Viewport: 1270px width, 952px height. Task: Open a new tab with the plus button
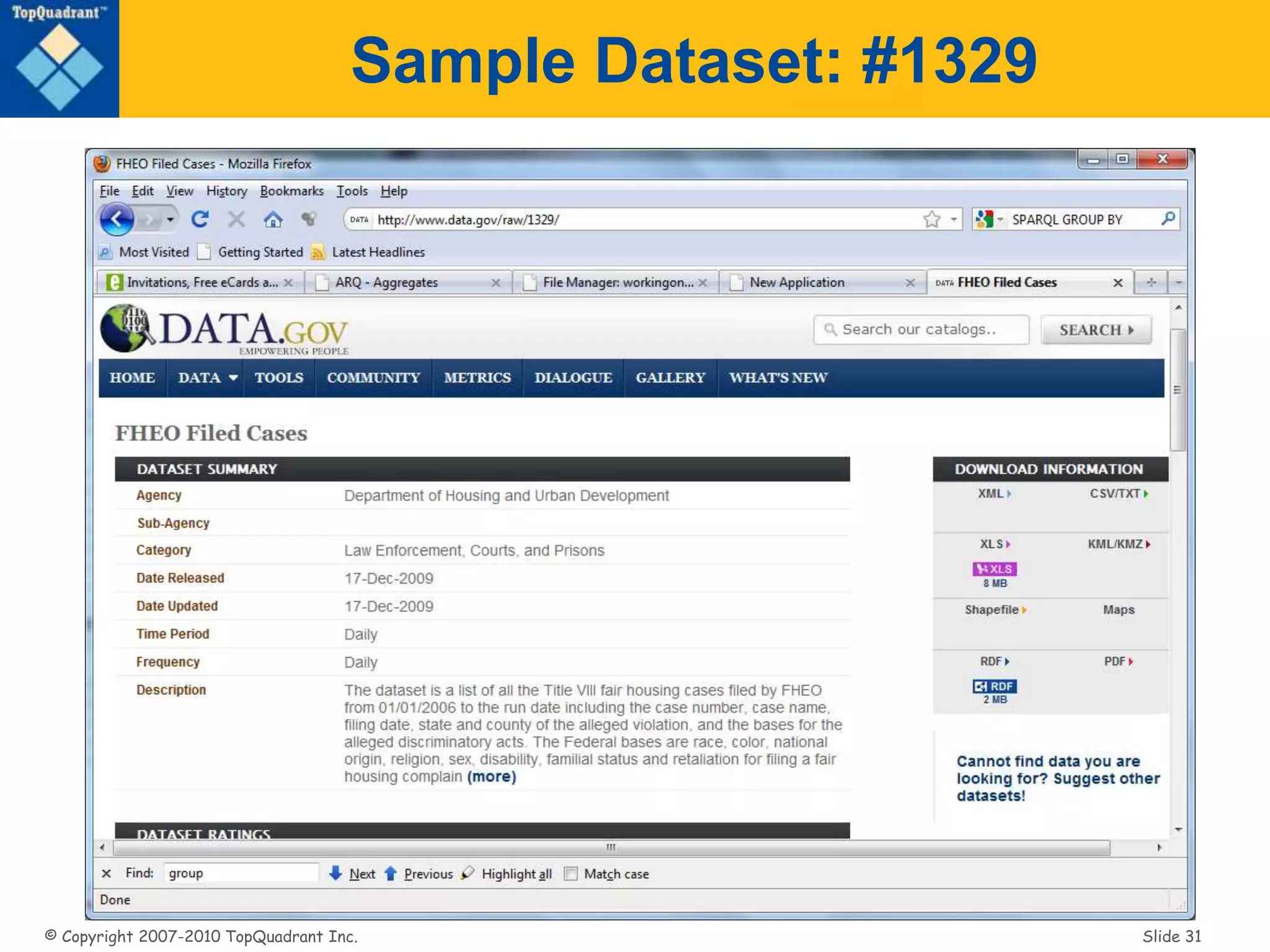[x=1151, y=283]
